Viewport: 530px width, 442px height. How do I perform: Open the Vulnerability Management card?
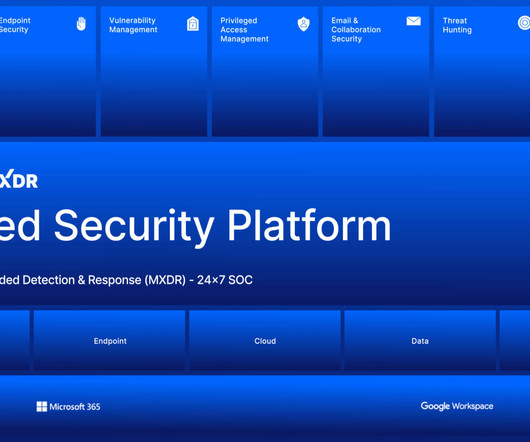point(154,71)
